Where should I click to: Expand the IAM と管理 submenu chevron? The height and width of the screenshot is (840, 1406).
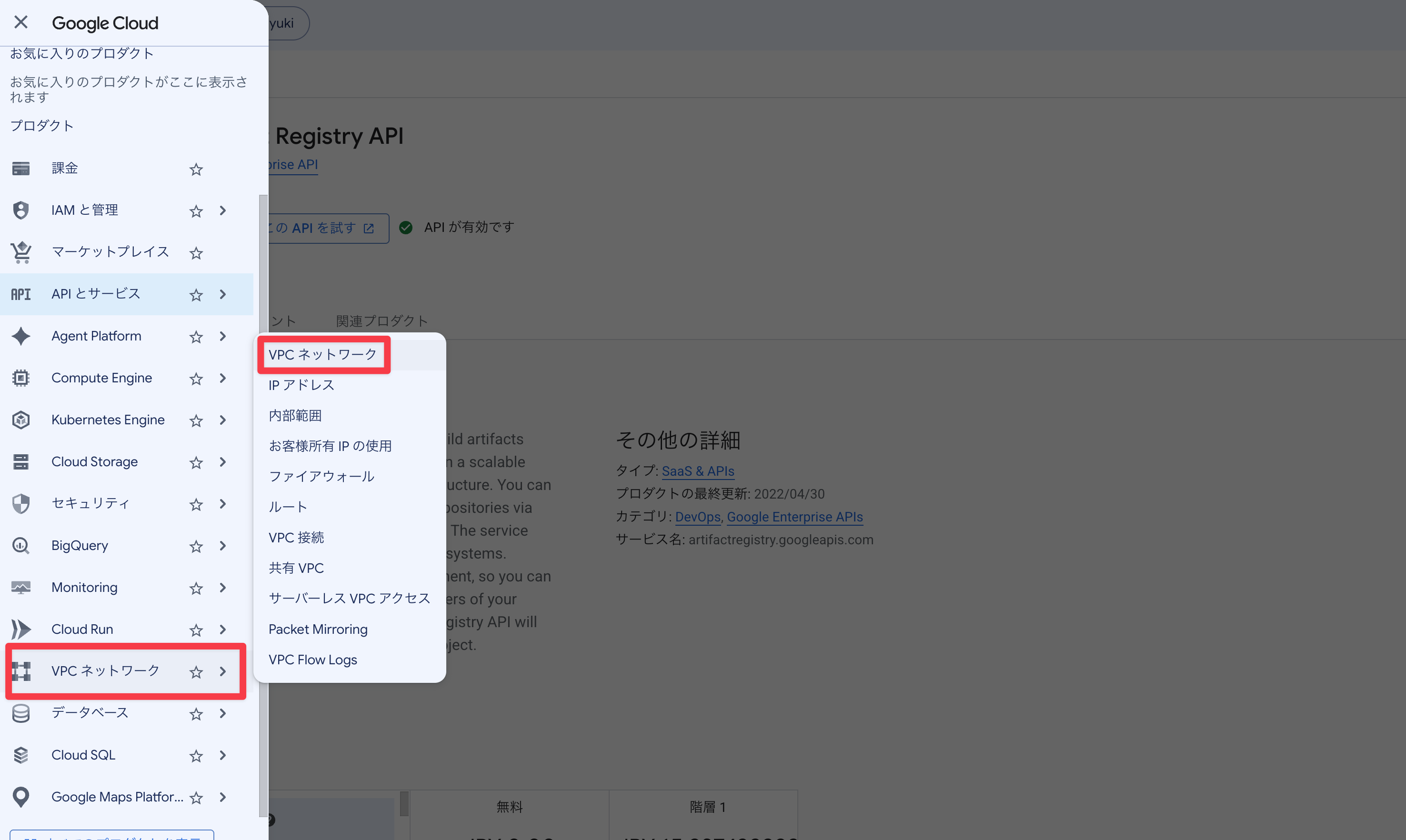223,210
